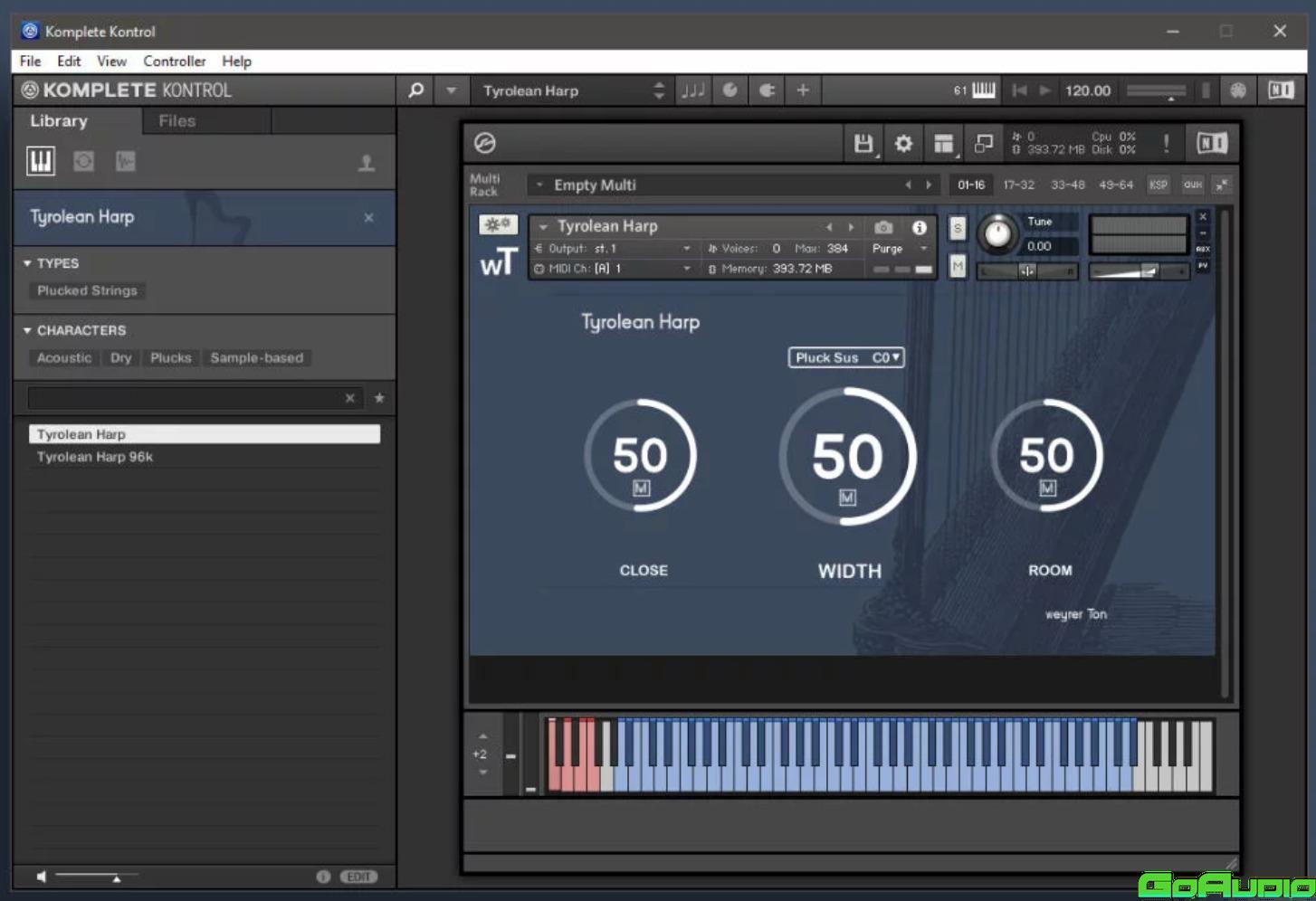Viewport: 1316px width, 901px height.
Task: Select the Instruments keyboard icon in browser
Action: (x=41, y=161)
